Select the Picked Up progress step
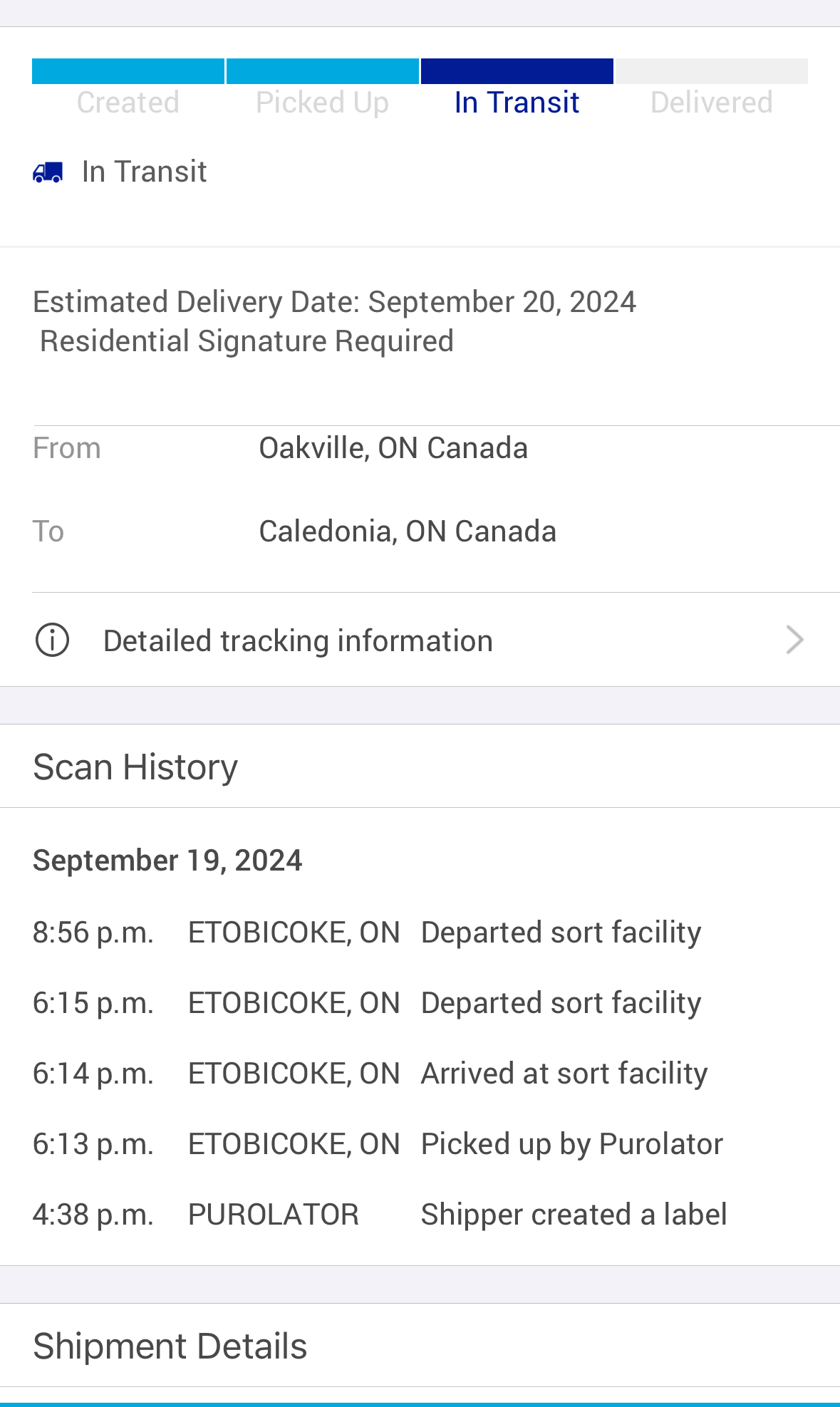This screenshot has height=1407, width=840. pos(322,103)
